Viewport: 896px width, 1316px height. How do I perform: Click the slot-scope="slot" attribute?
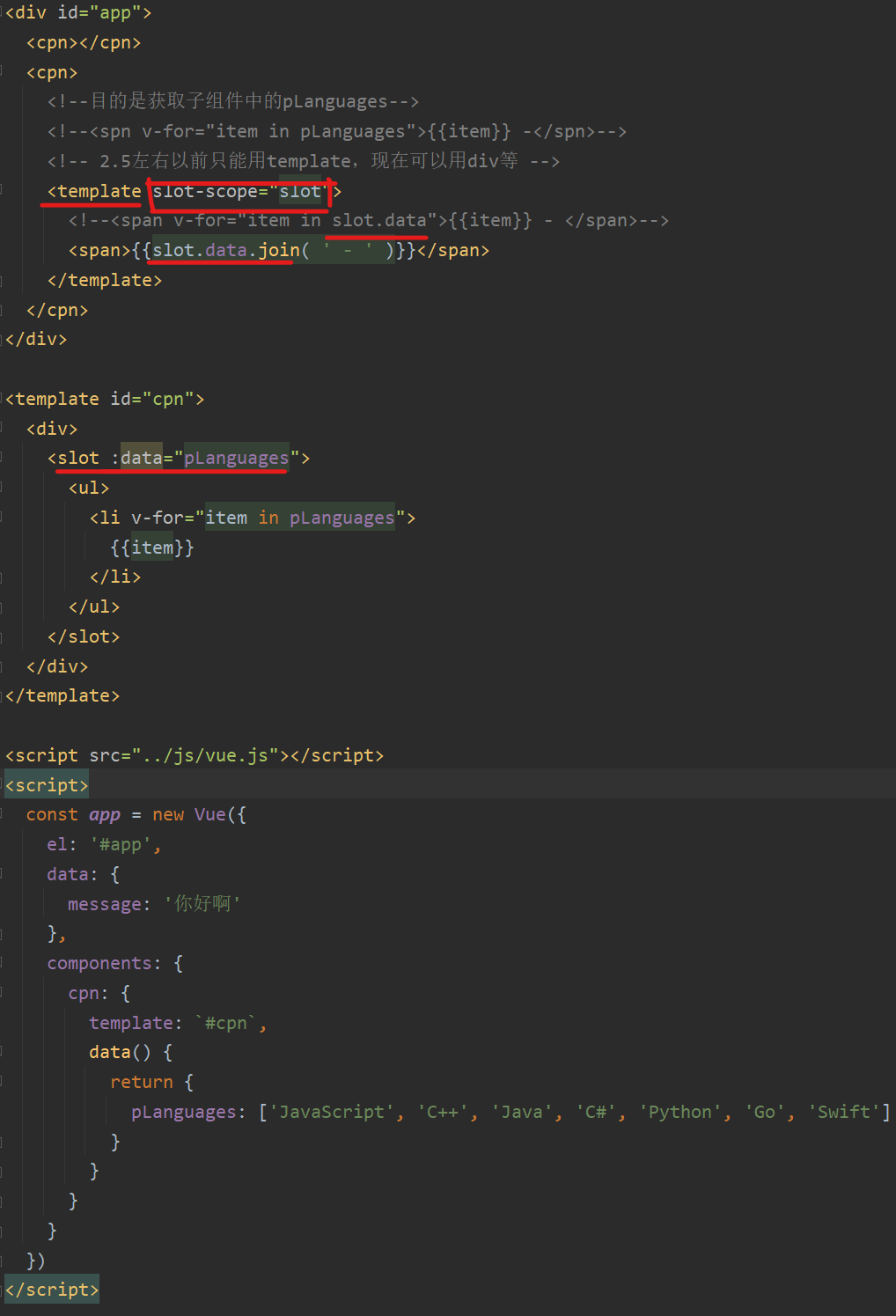tap(240, 191)
